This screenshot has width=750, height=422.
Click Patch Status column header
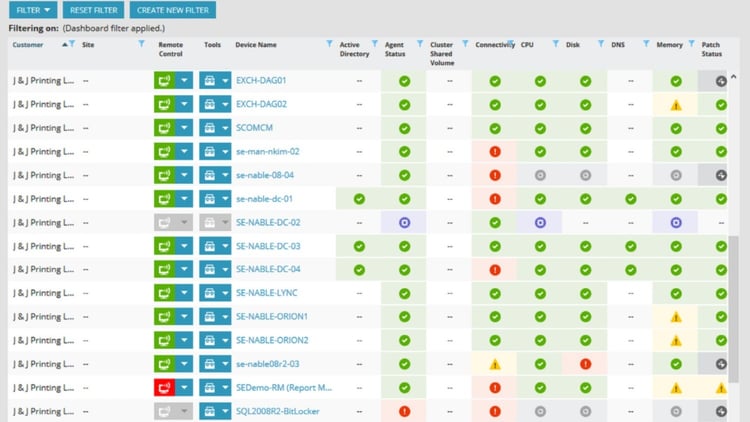tap(711, 49)
